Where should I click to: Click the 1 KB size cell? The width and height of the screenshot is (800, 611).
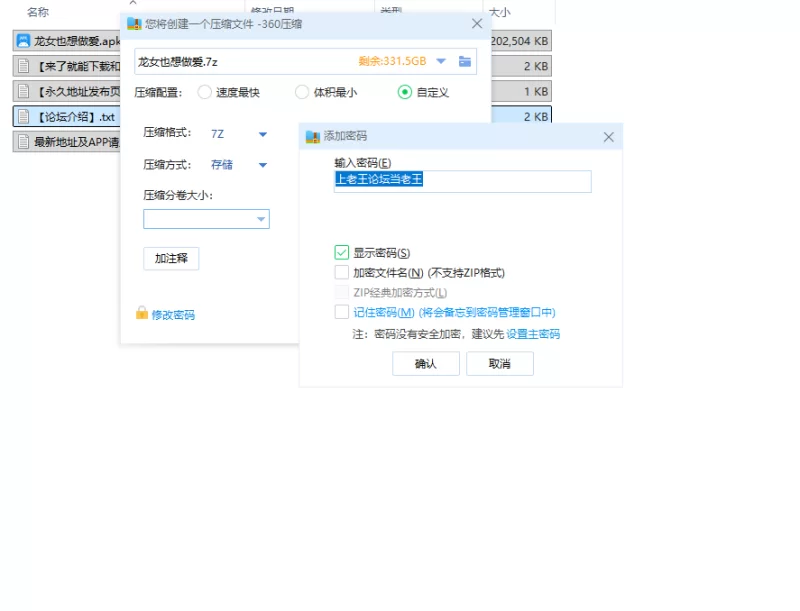(536, 91)
